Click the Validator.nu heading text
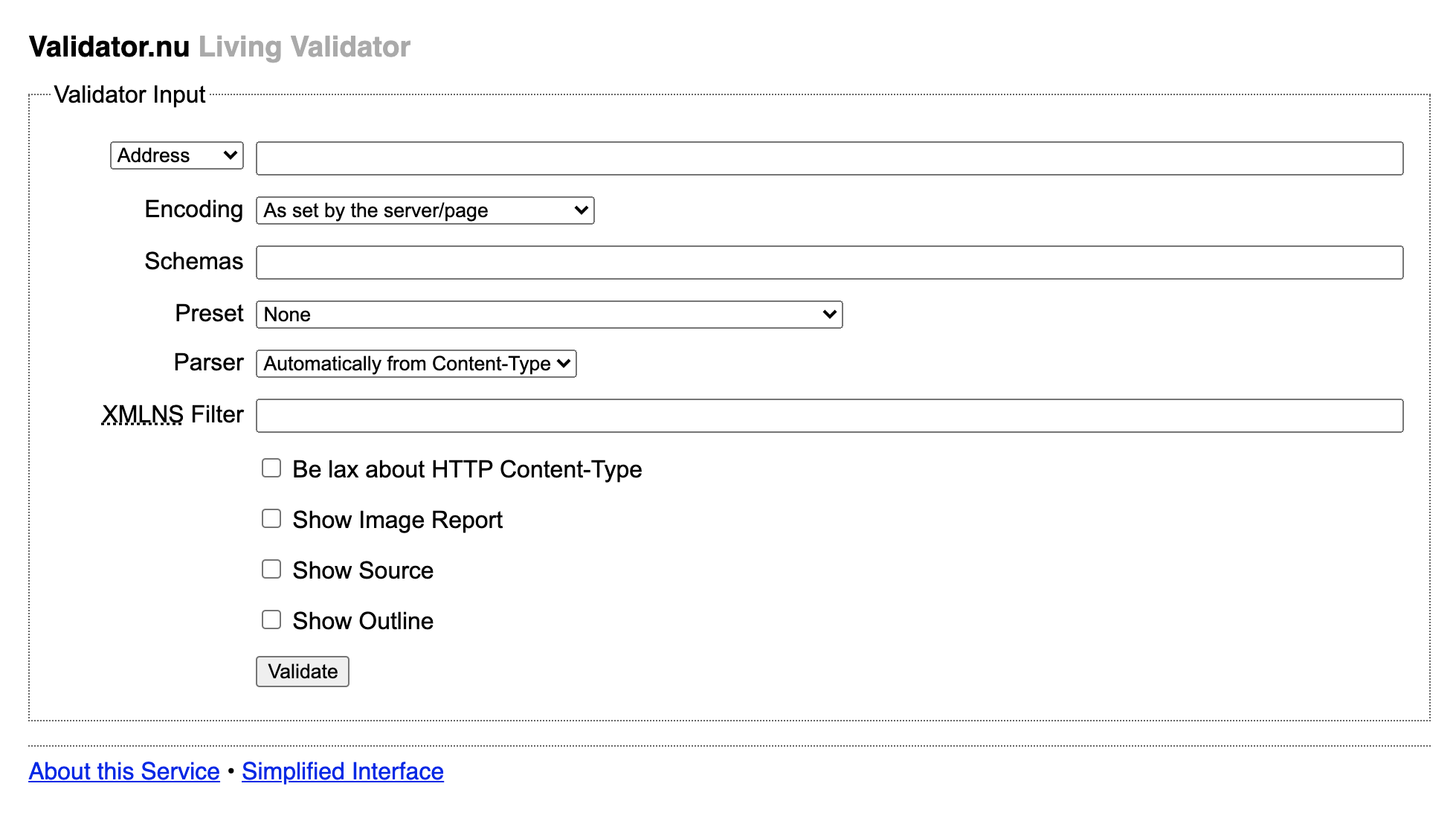Viewport: 1456px width, 827px height. click(109, 47)
